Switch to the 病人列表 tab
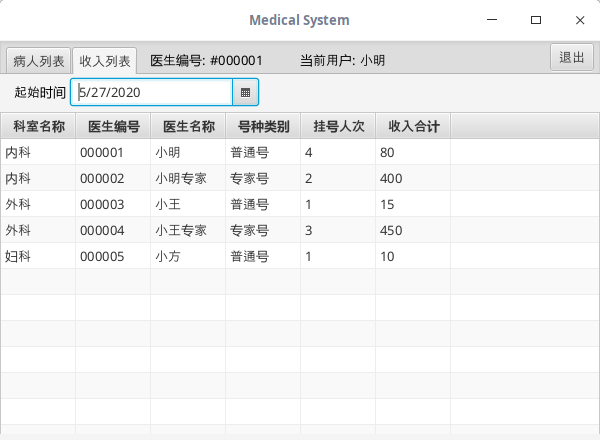600x440 pixels. [x=38, y=61]
